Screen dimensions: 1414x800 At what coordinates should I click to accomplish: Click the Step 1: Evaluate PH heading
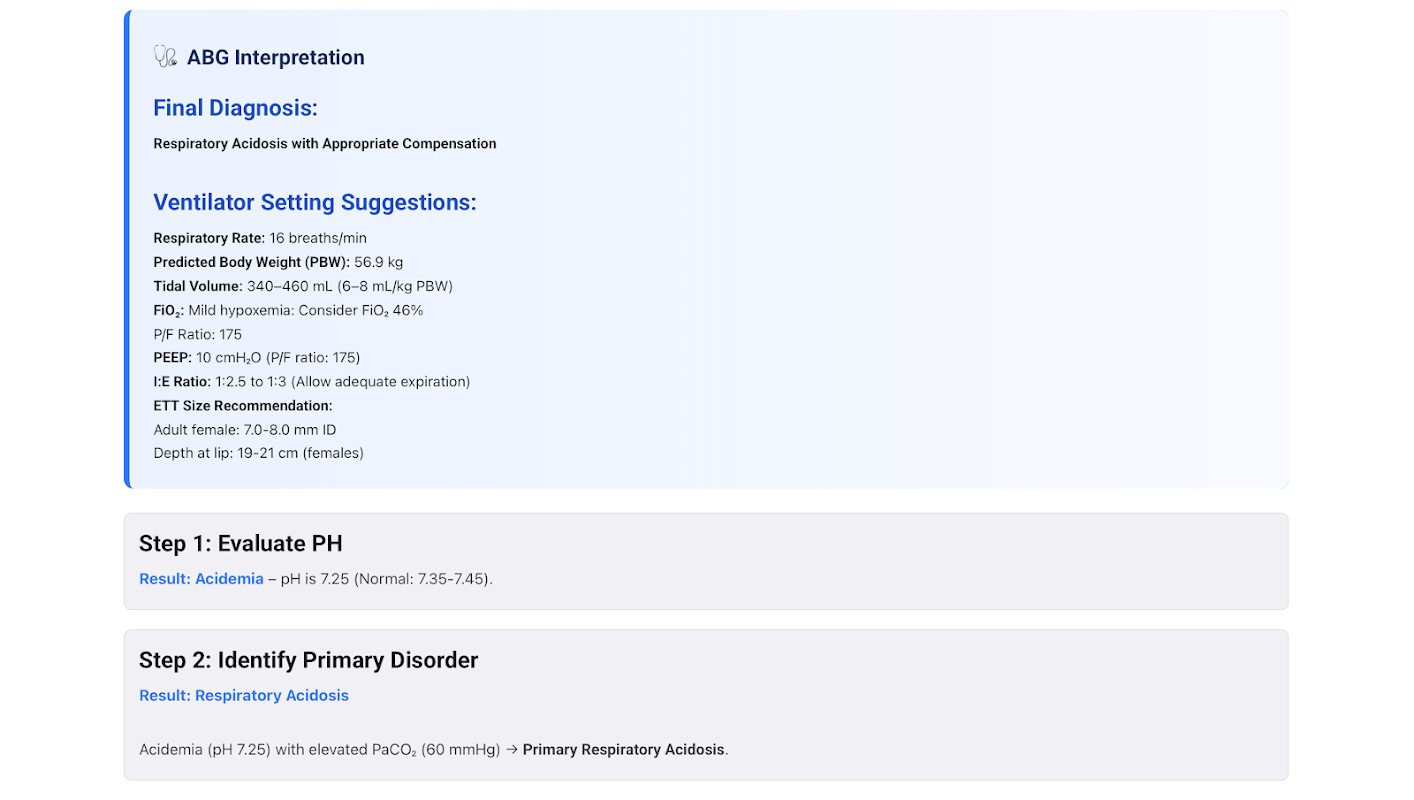click(x=241, y=544)
